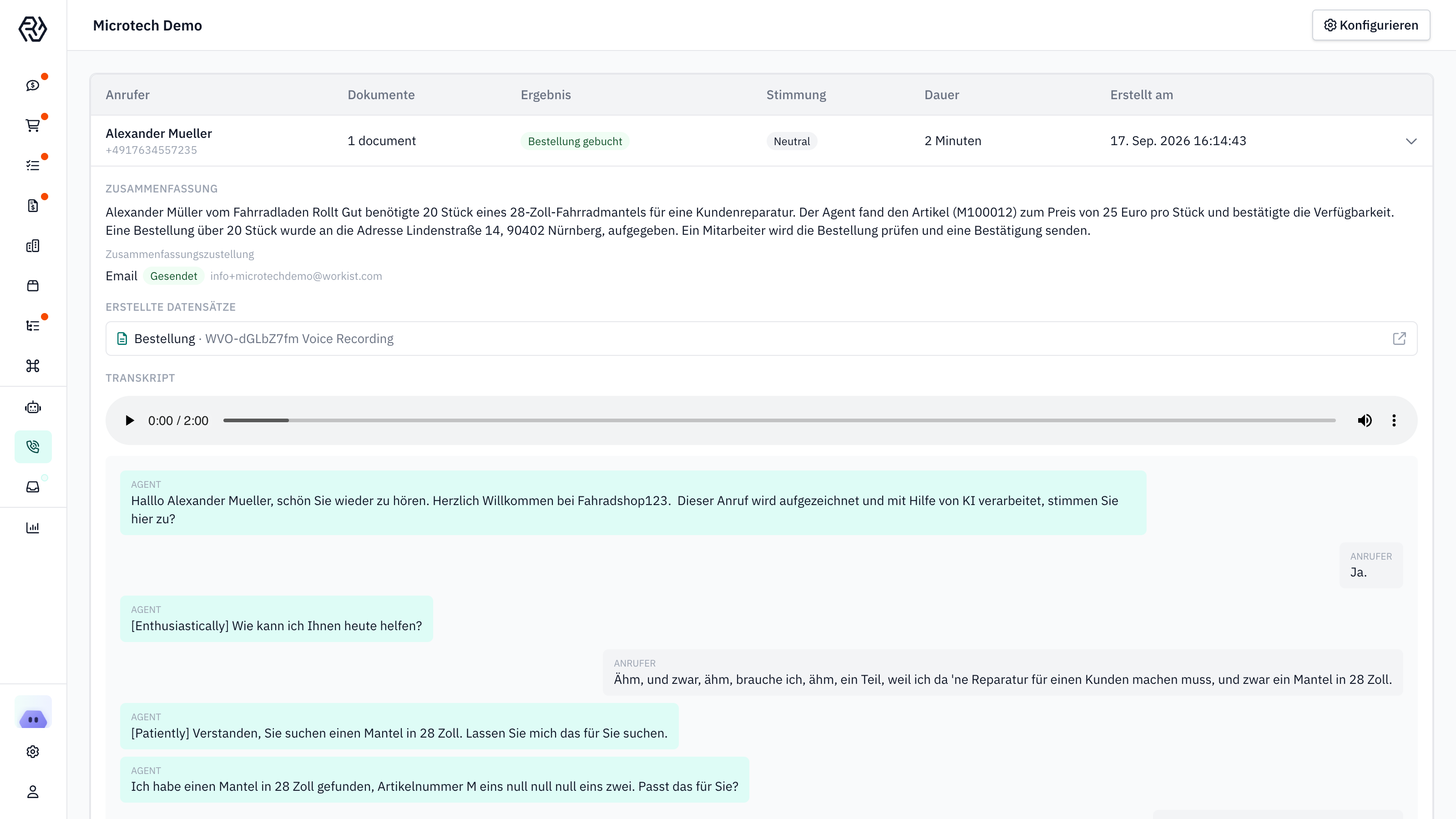The width and height of the screenshot is (1456, 819).
Task: Click the Bestellung gebucht result badge
Action: (x=575, y=142)
